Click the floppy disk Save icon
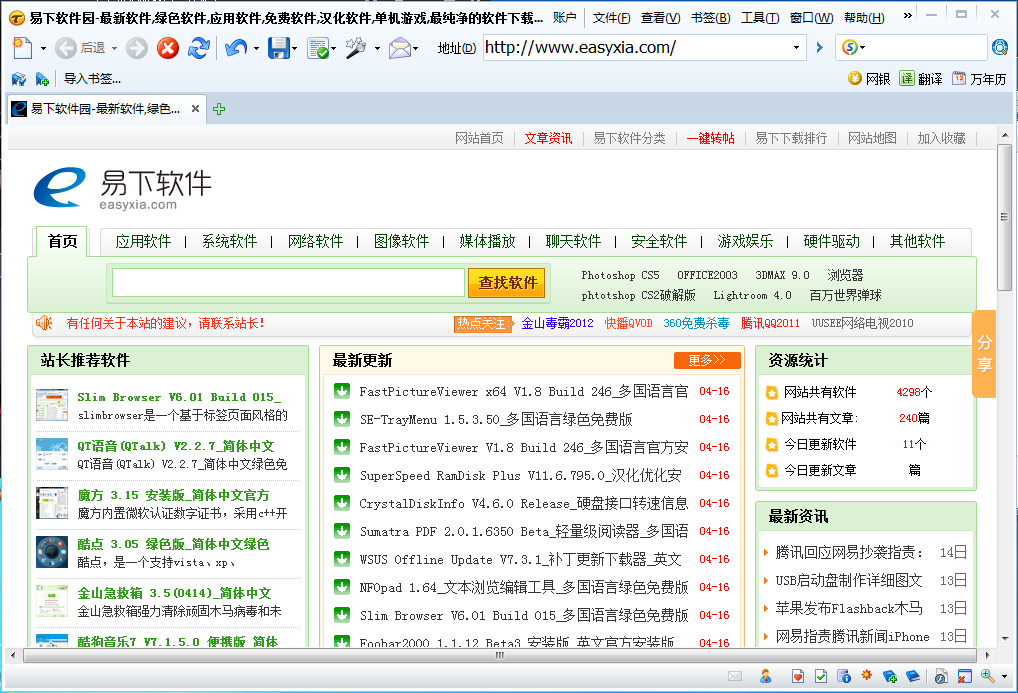Viewport: 1018px width, 693px height. pyautogui.click(x=278, y=48)
